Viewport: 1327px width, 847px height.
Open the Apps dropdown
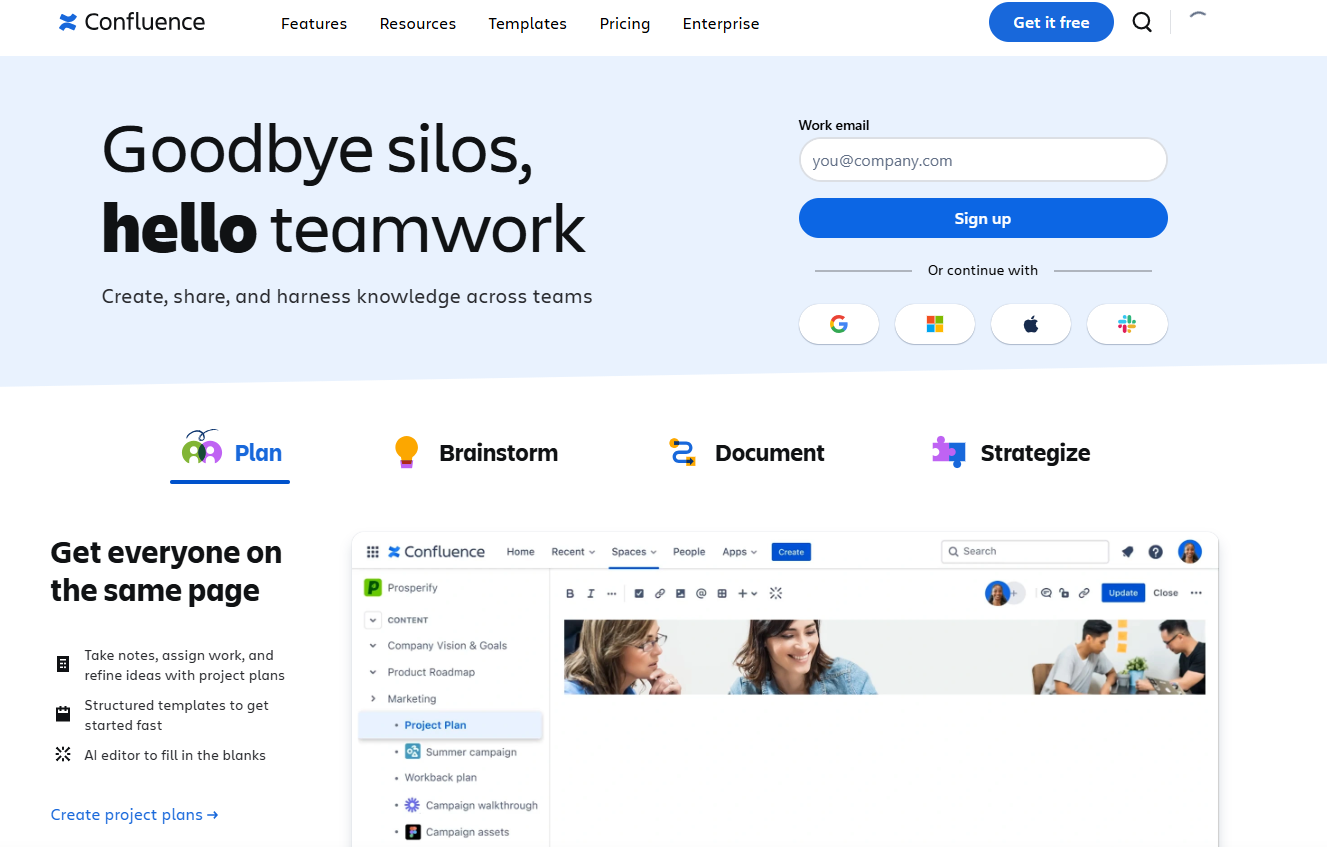tap(739, 551)
